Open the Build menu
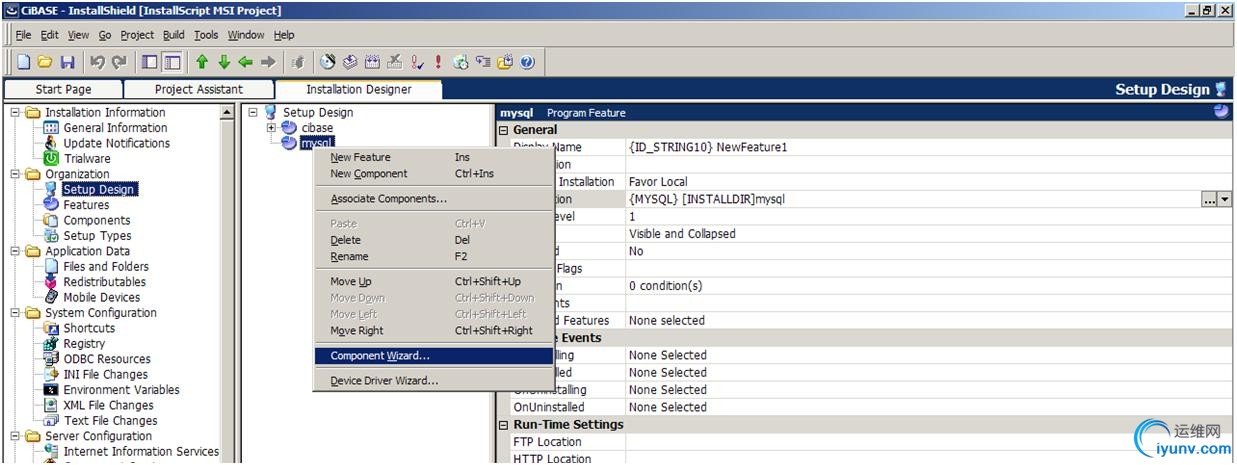 tap(173, 35)
